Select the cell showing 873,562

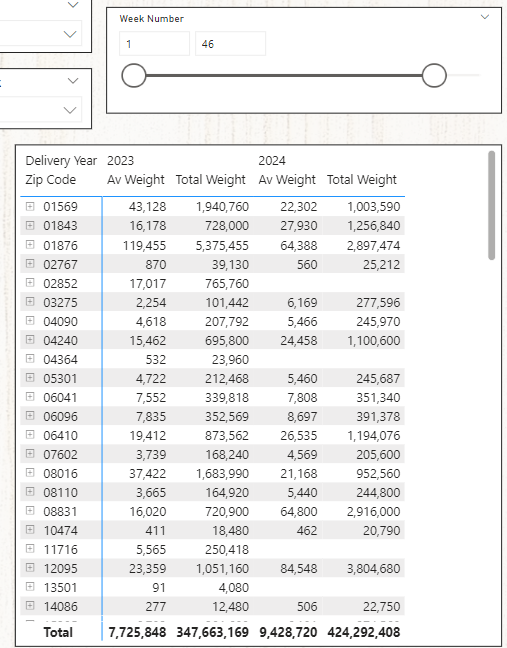(227, 436)
